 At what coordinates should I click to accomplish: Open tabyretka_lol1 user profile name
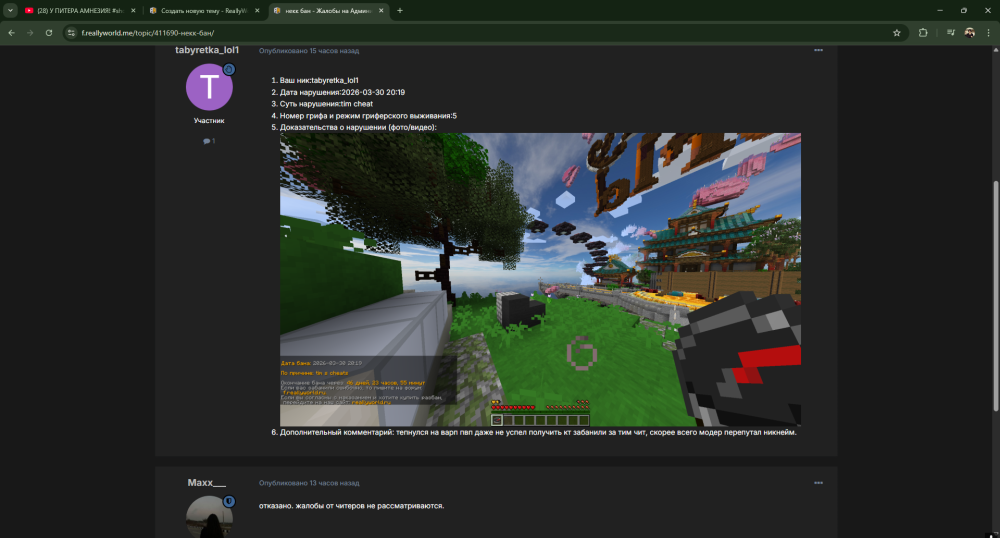(x=207, y=50)
